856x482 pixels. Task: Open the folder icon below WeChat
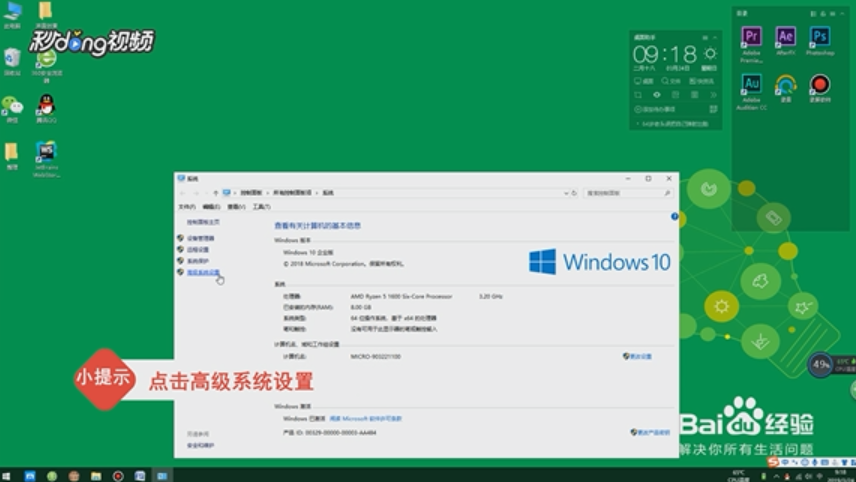pyautogui.click(x=12, y=156)
